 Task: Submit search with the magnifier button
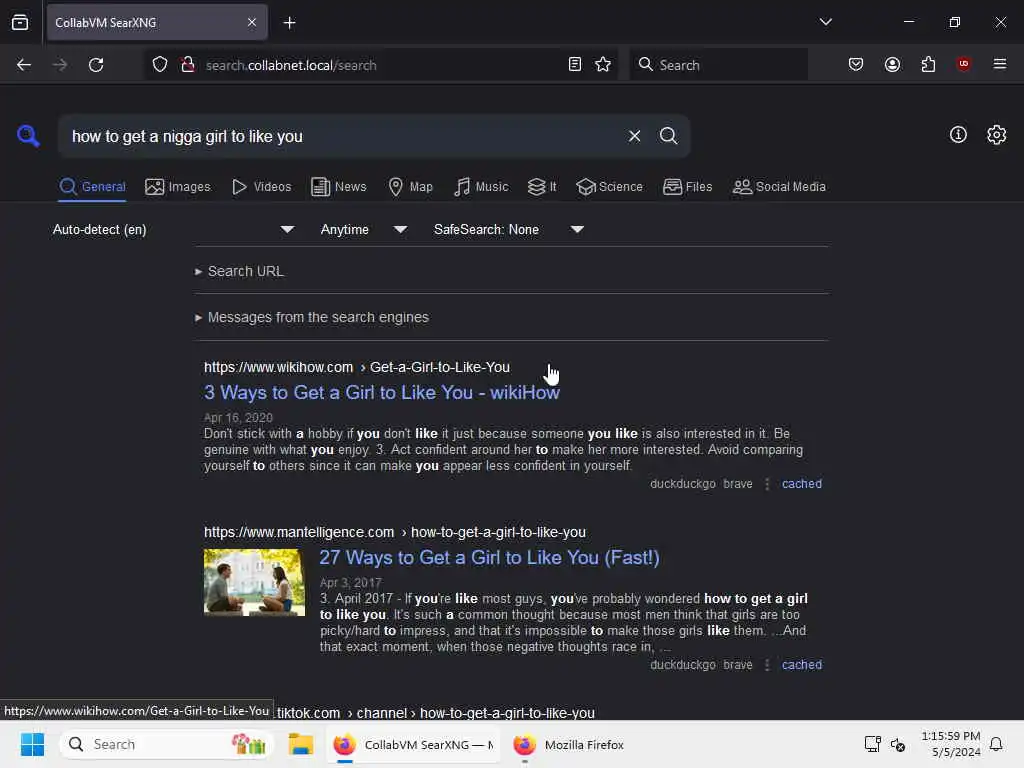(x=668, y=136)
